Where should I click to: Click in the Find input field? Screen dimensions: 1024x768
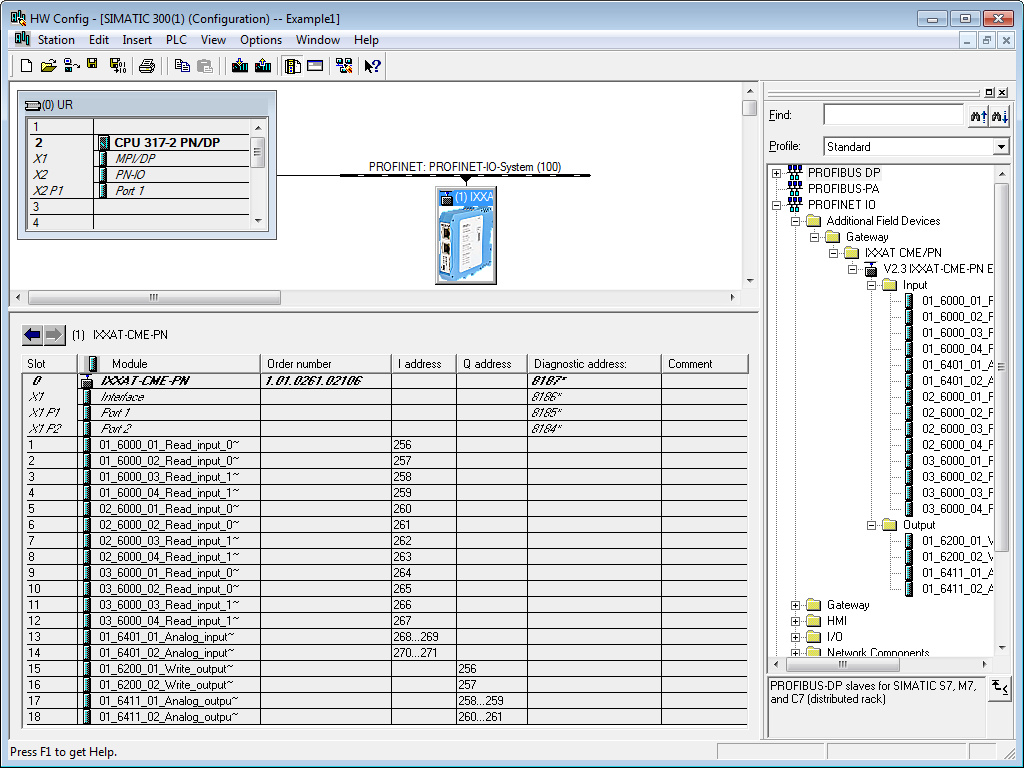[x=893, y=115]
